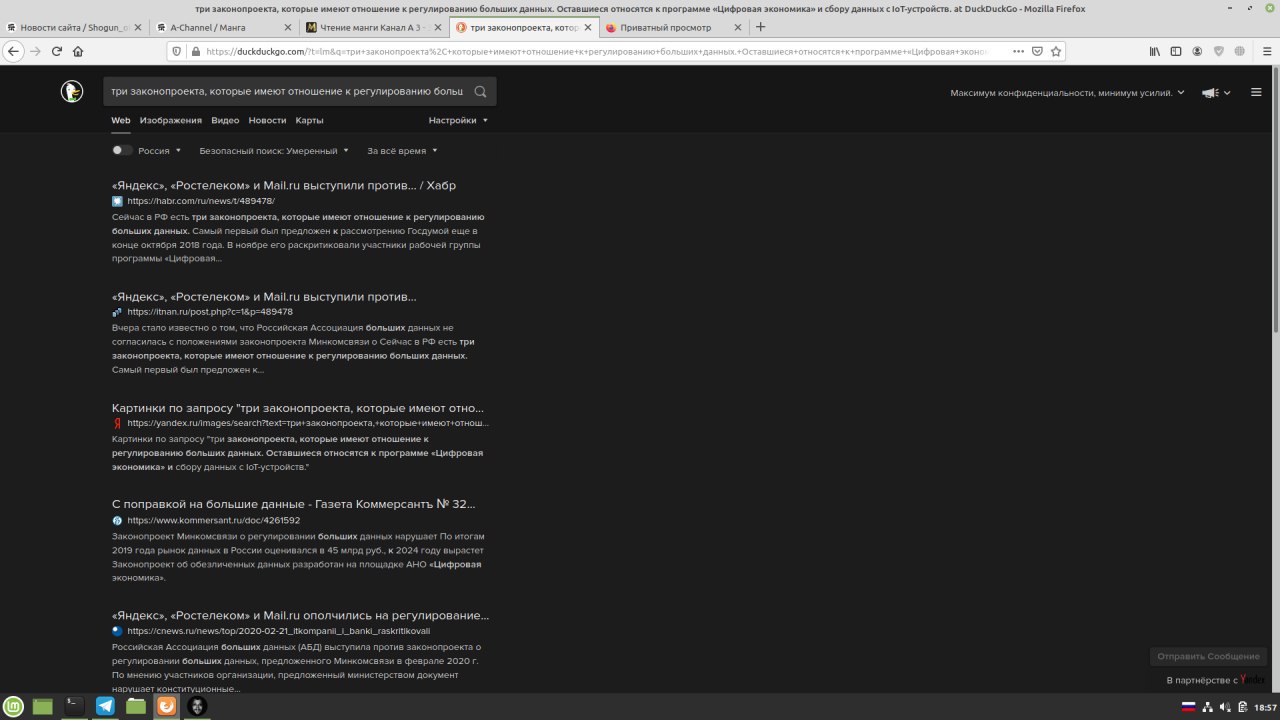This screenshot has height=720, width=1280.
Task: Click the Firefox address bar URL
Action: [596, 51]
